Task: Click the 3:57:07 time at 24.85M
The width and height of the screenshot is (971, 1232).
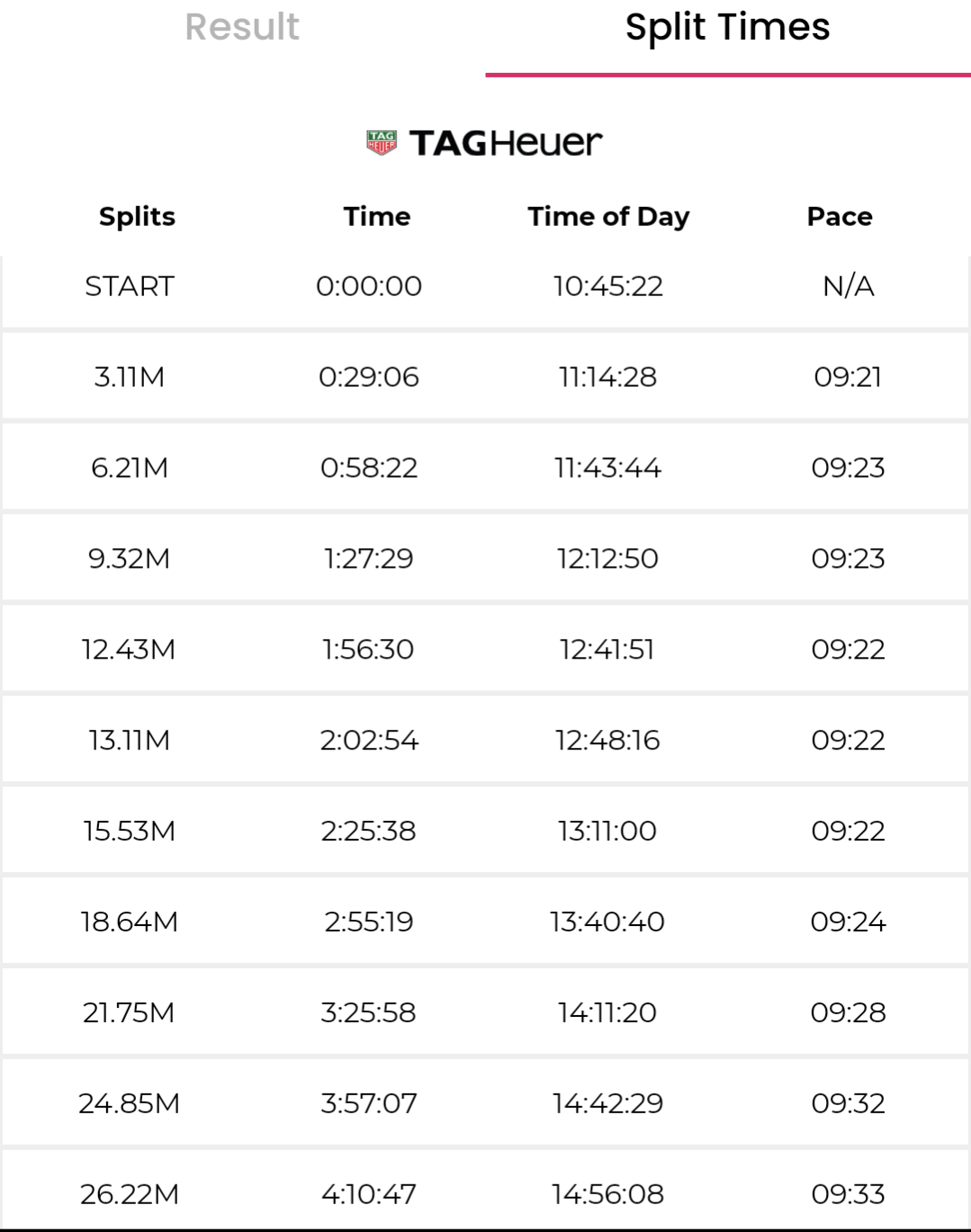Action: pyautogui.click(x=369, y=1103)
